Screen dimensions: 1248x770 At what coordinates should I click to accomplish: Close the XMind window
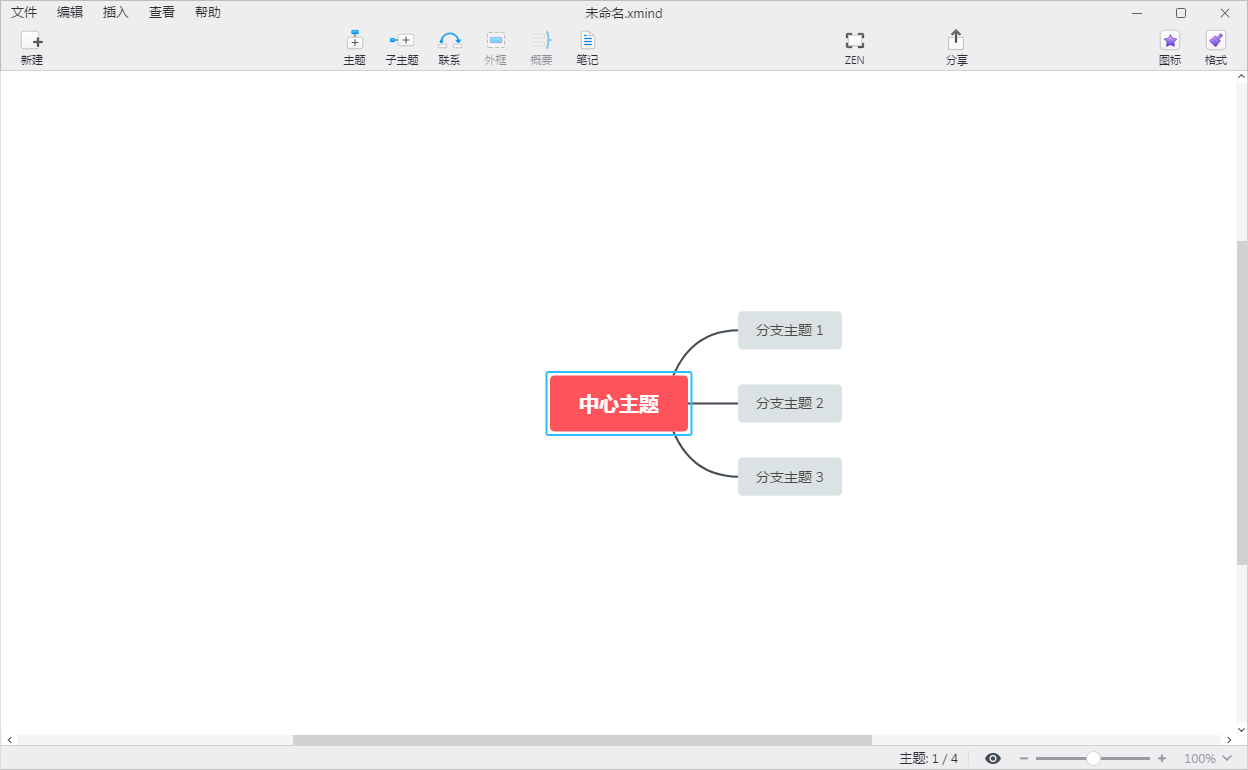[x=1225, y=13]
